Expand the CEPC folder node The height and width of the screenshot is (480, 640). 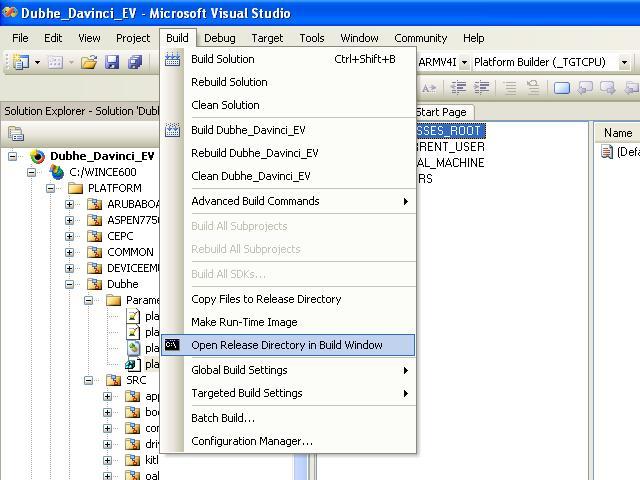click(x=69, y=236)
